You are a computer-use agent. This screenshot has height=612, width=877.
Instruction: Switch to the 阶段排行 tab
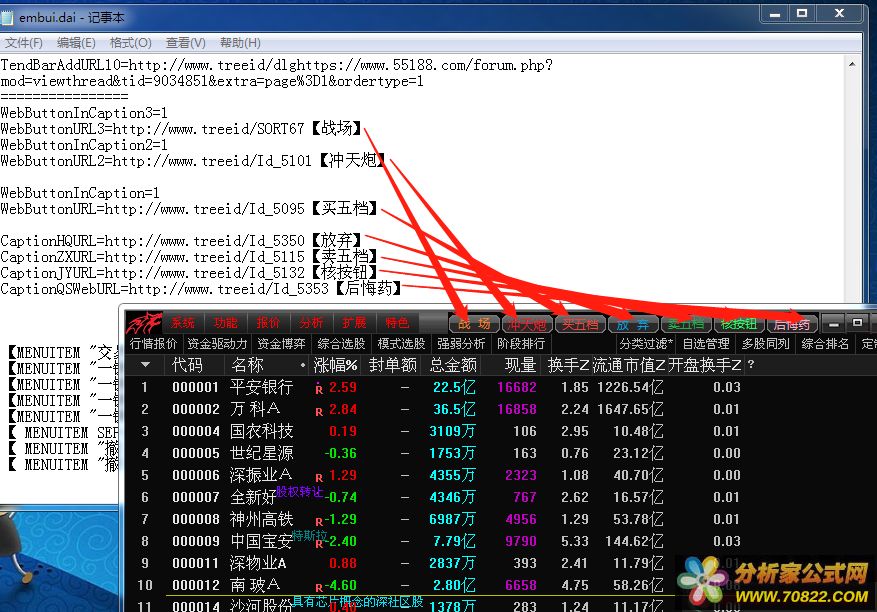tap(521, 343)
